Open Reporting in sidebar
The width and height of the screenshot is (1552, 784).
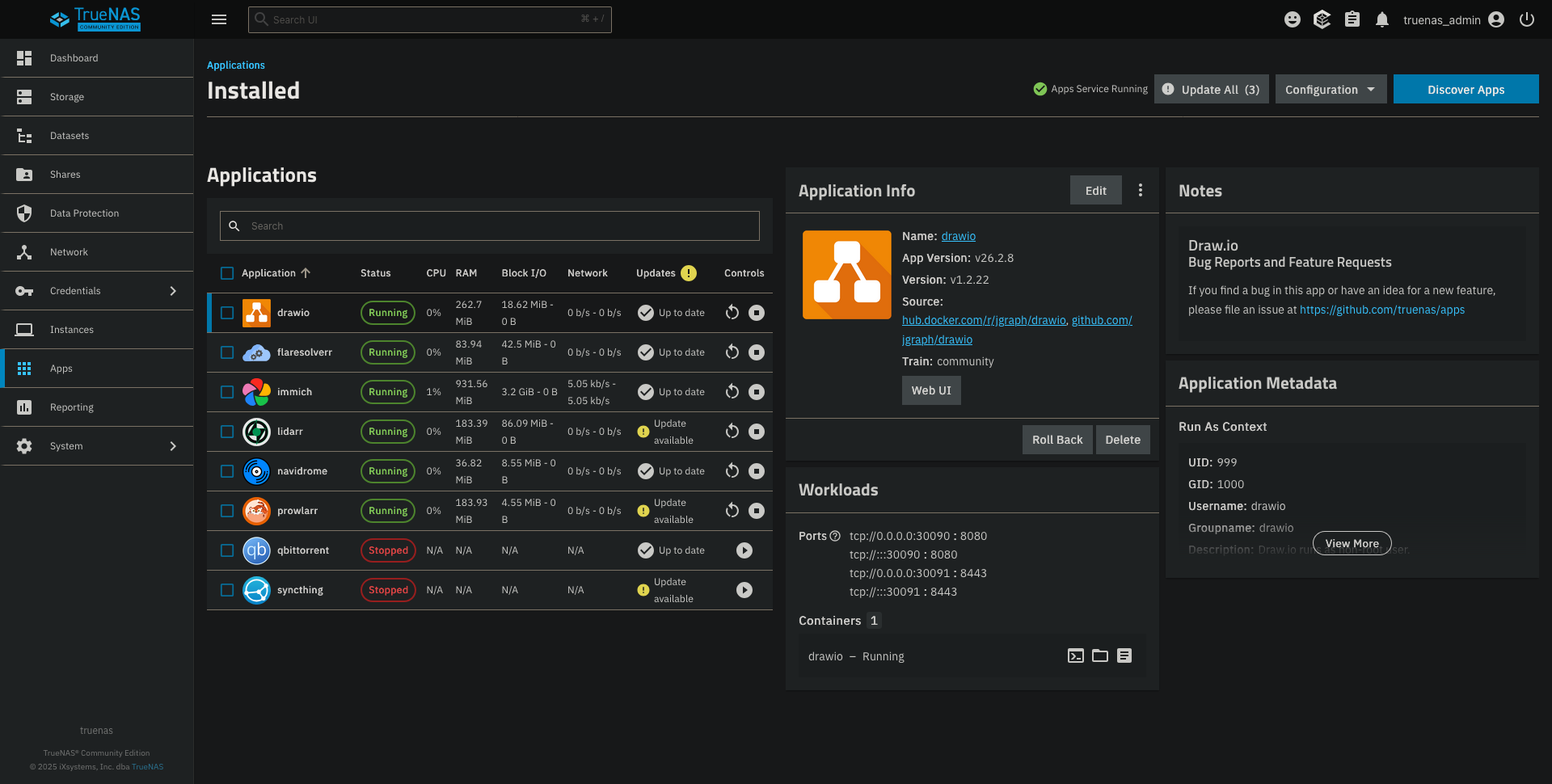tap(97, 407)
